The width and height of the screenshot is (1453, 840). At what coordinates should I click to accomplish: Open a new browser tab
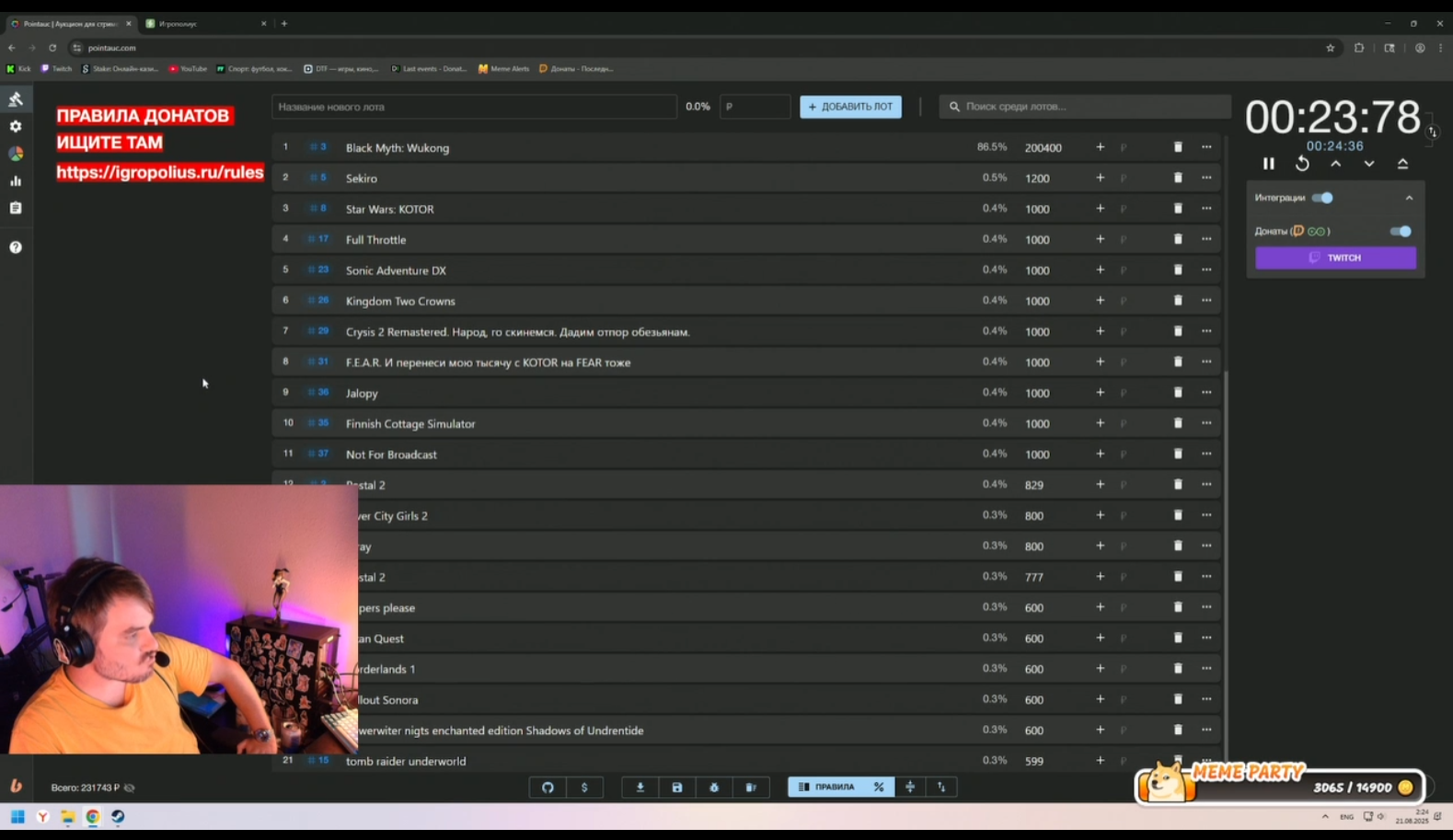click(x=284, y=24)
